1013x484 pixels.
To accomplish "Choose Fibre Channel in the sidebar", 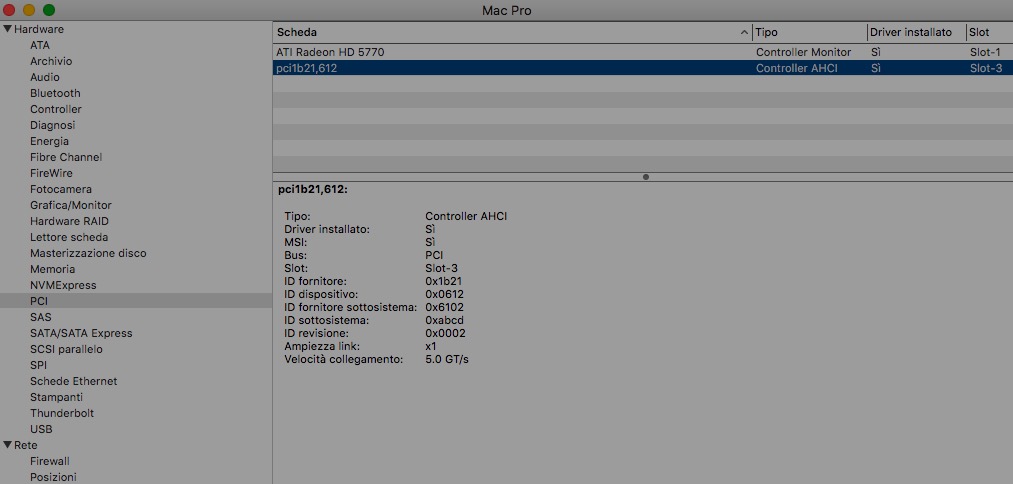I will [x=66, y=157].
